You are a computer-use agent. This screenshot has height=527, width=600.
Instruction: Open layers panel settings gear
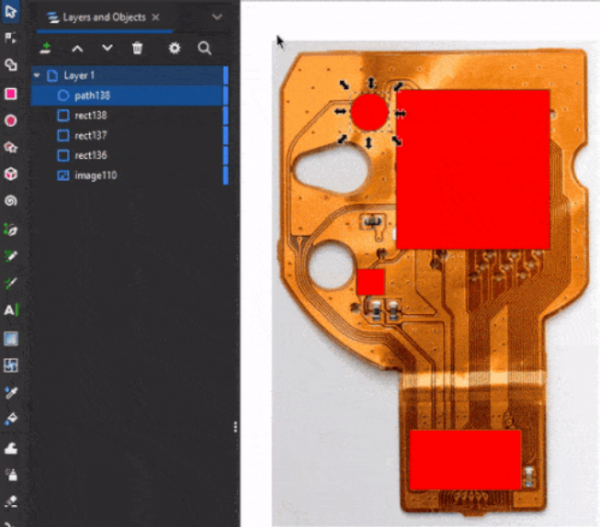point(174,48)
